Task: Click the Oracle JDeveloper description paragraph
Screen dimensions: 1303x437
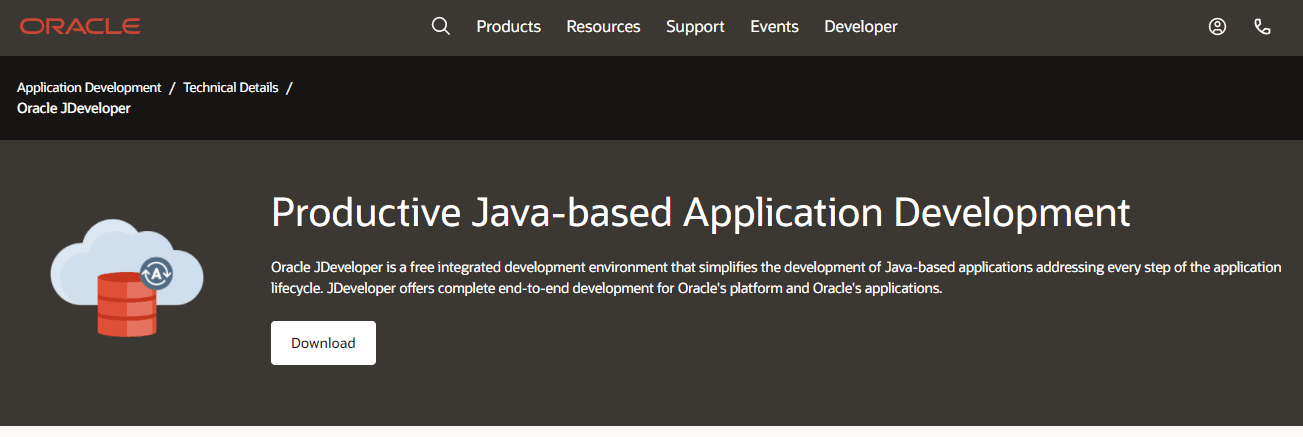Action: pyautogui.click(x=775, y=278)
